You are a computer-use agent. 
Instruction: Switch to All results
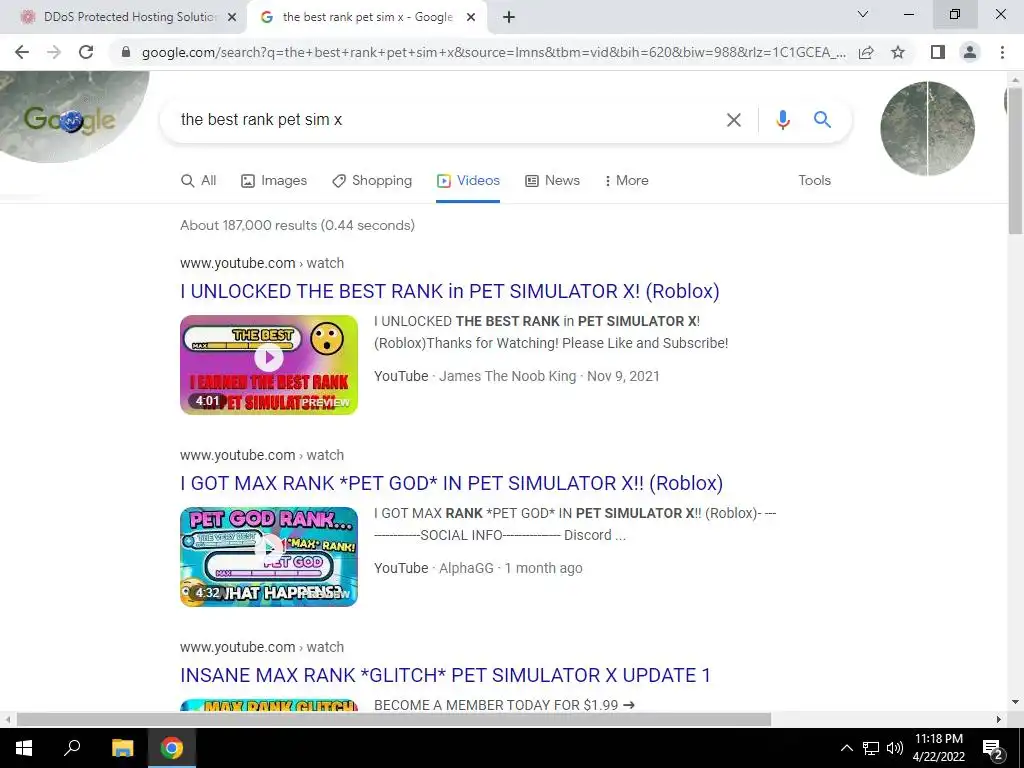tap(199, 181)
